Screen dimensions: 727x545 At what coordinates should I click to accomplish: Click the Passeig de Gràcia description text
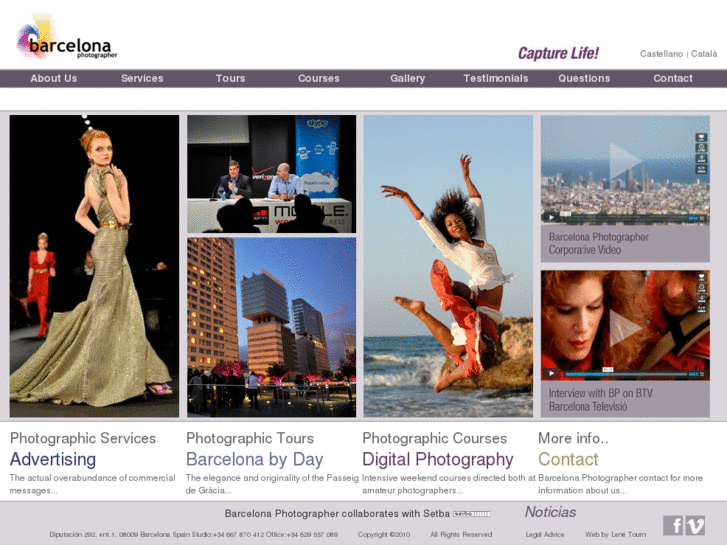coord(272,484)
